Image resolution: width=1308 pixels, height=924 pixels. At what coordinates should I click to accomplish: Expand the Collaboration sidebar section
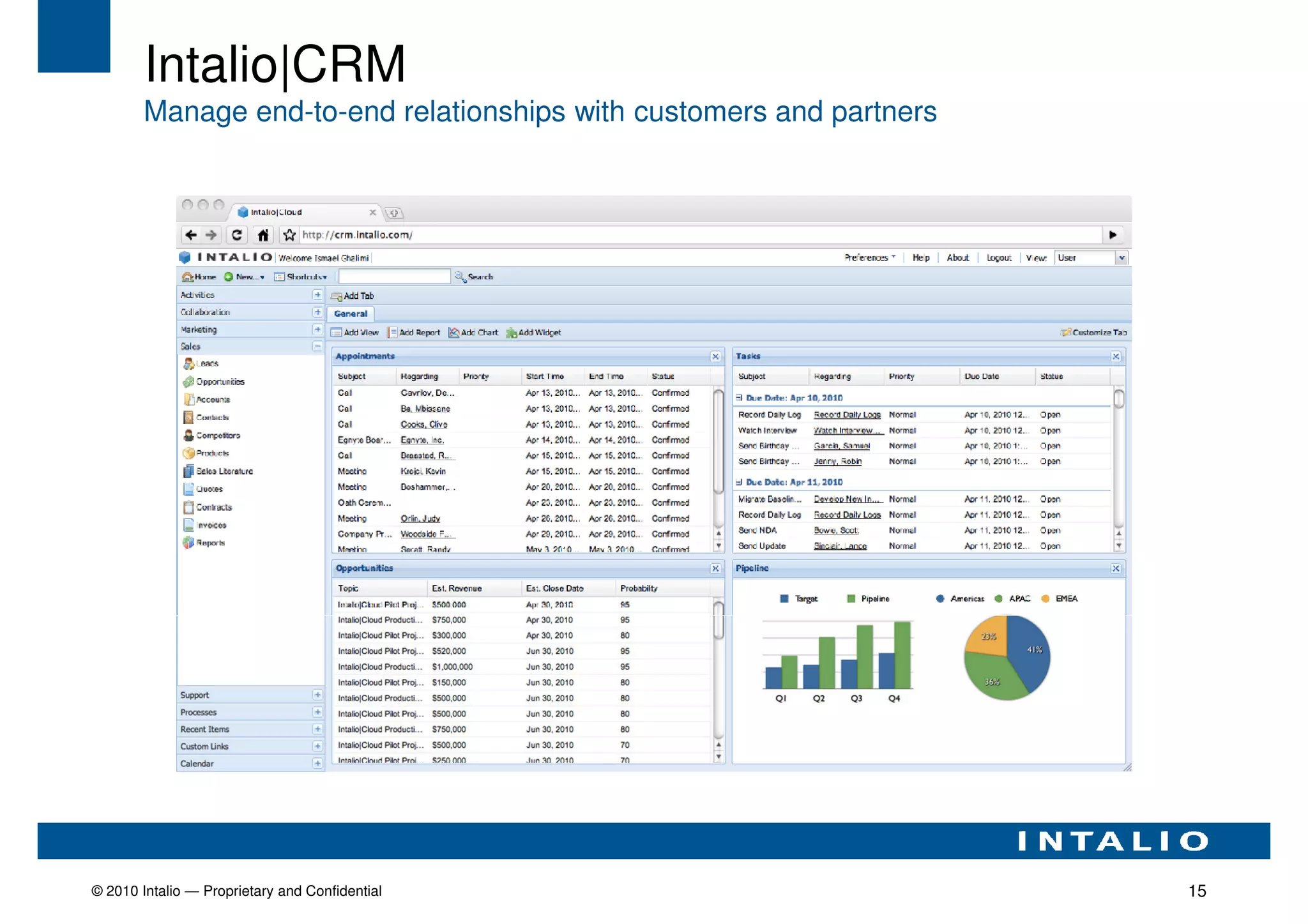(317, 312)
